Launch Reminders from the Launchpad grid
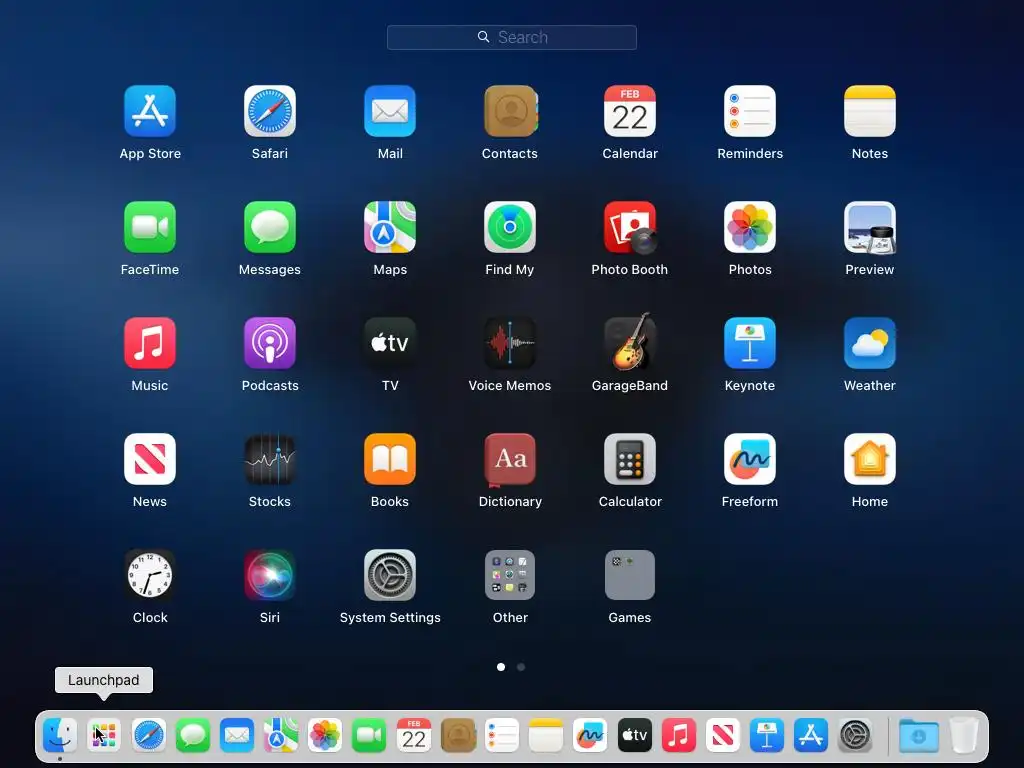 [x=750, y=111]
